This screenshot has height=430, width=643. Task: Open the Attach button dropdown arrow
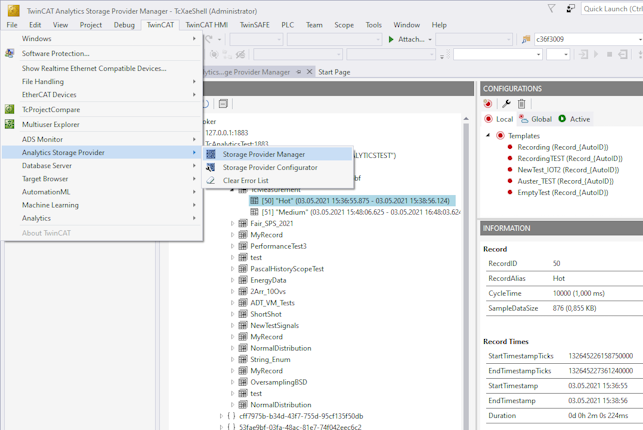click(430, 39)
